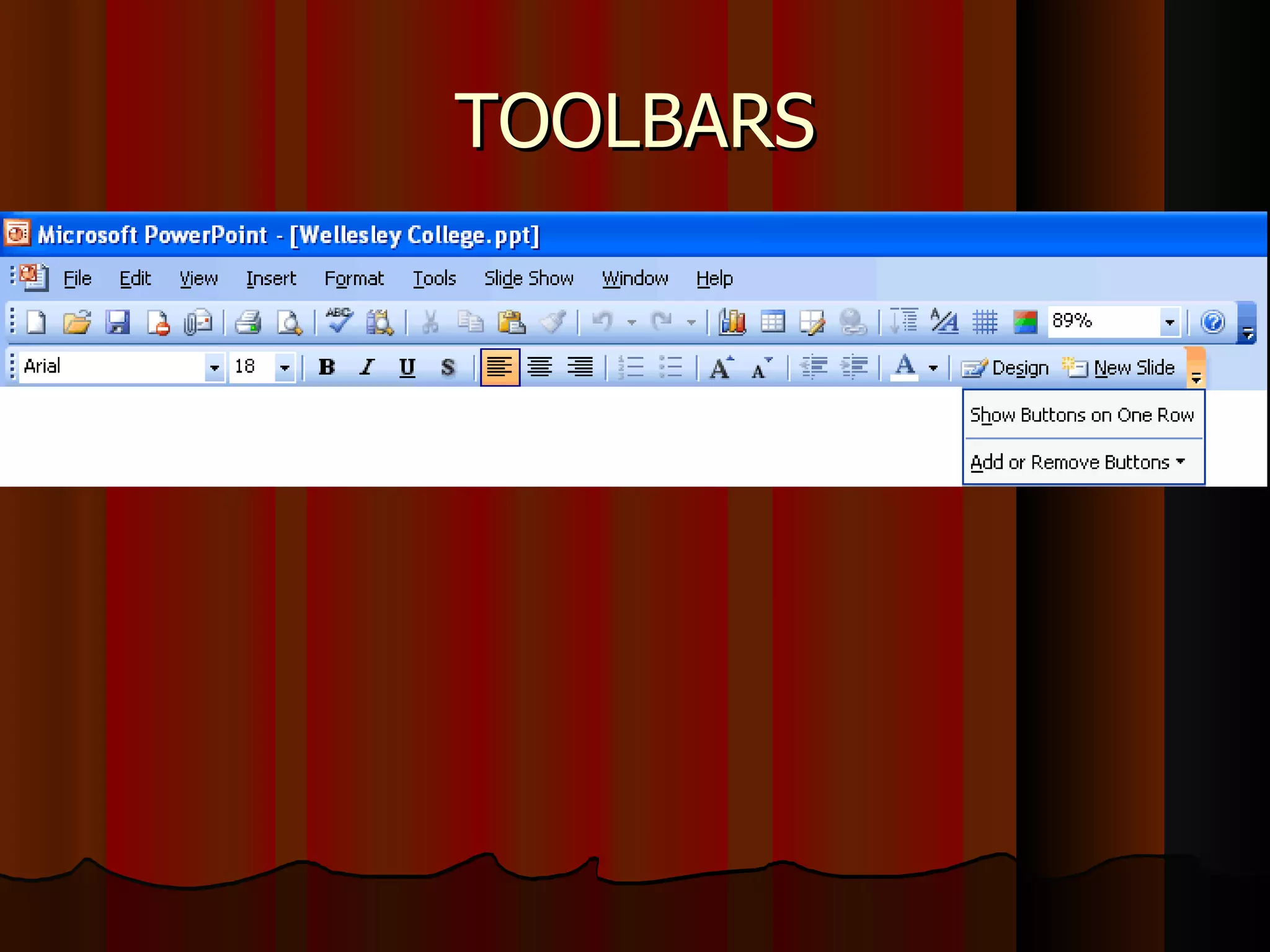The height and width of the screenshot is (952, 1270).
Task: Open the Format menu
Action: pos(354,279)
